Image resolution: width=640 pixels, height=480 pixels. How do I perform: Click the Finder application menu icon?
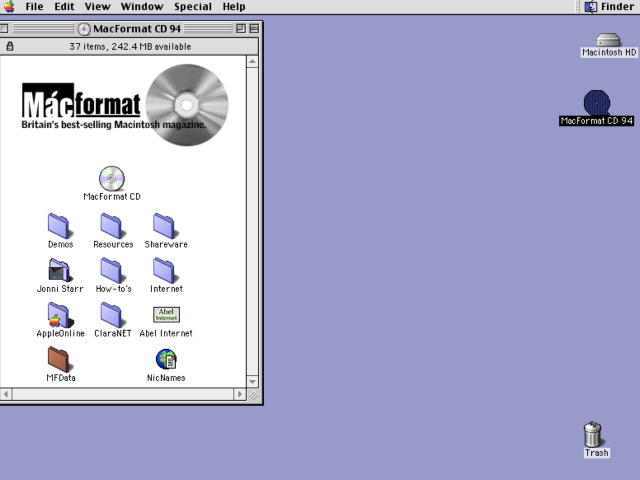coord(591,7)
